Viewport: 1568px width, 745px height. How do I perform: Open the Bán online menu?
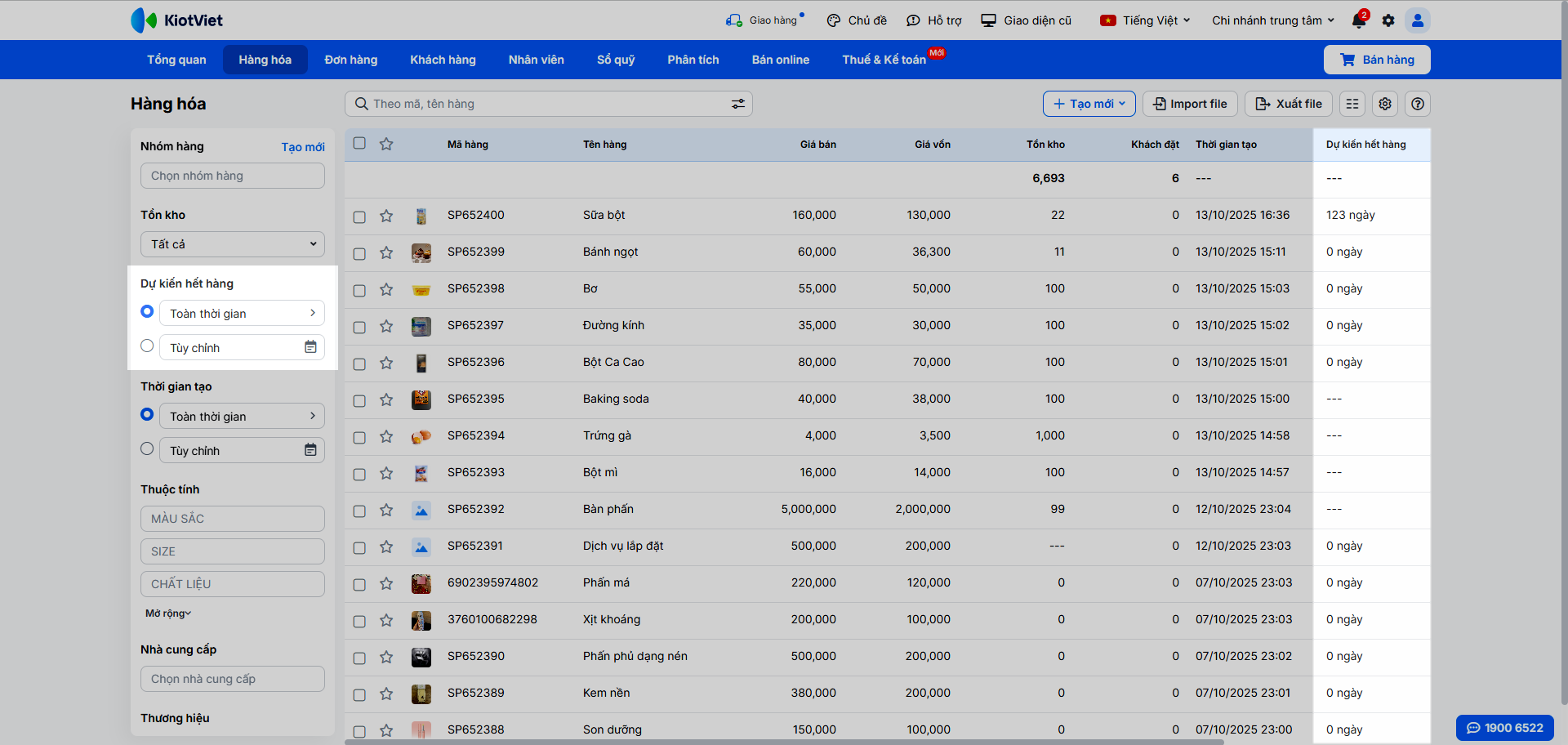pos(781,60)
